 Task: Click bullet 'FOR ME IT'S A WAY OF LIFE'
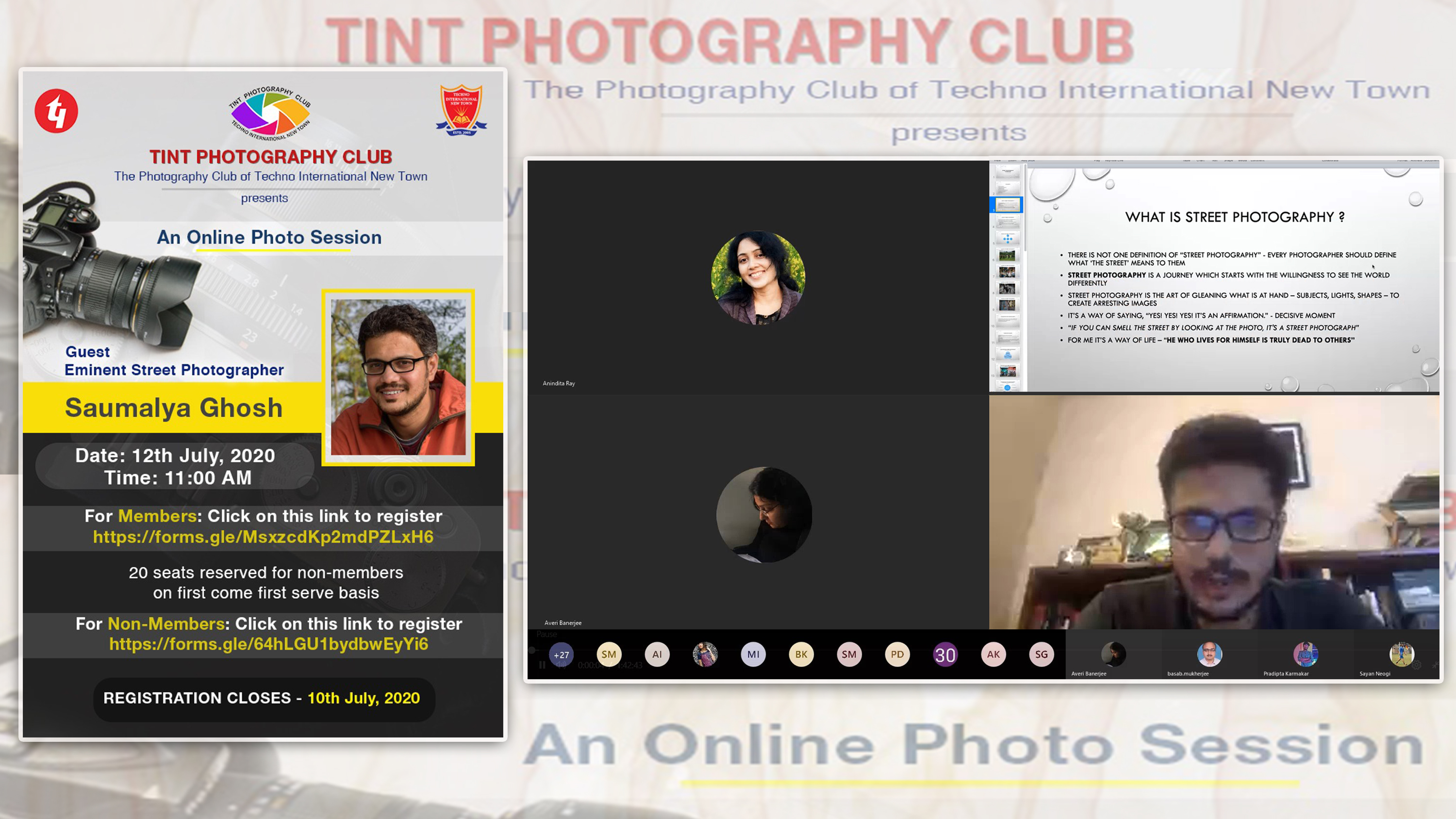click(x=1211, y=340)
